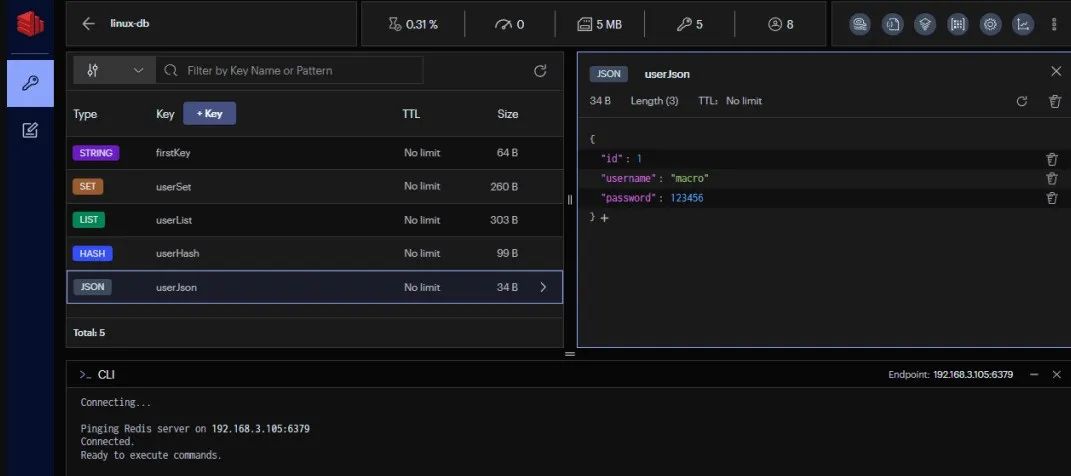Click the Filter by Key Name input
Screen dimensions: 1071x476
(290, 70)
